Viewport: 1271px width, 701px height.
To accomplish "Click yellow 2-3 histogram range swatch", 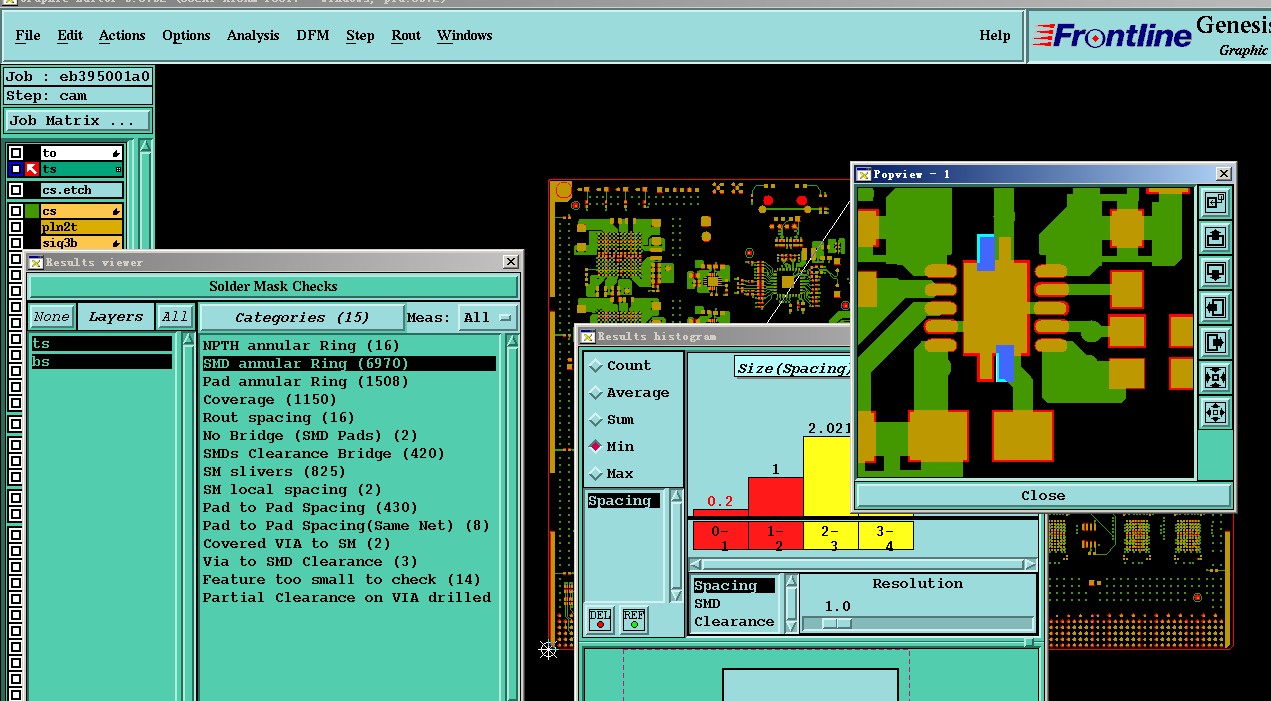I will [x=831, y=535].
